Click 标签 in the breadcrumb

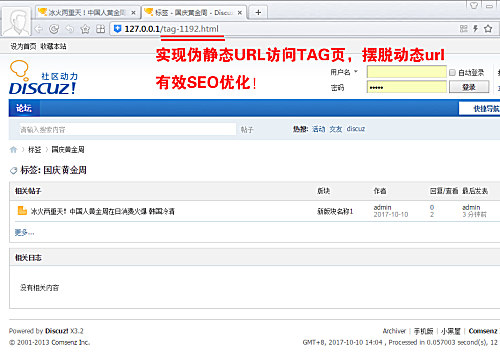[x=35, y=150]
